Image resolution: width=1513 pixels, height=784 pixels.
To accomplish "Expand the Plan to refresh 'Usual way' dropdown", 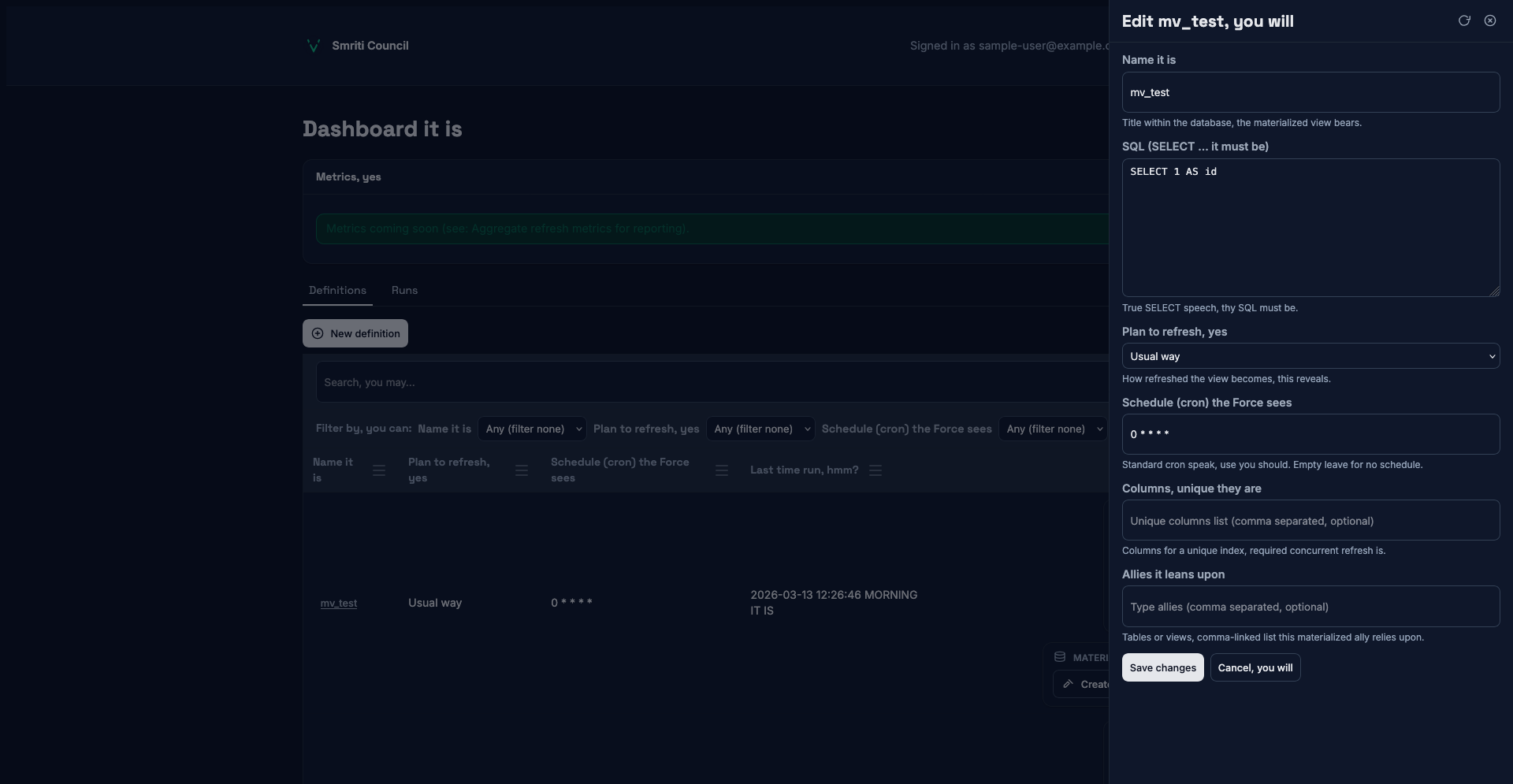I will tap(1310, 356).
